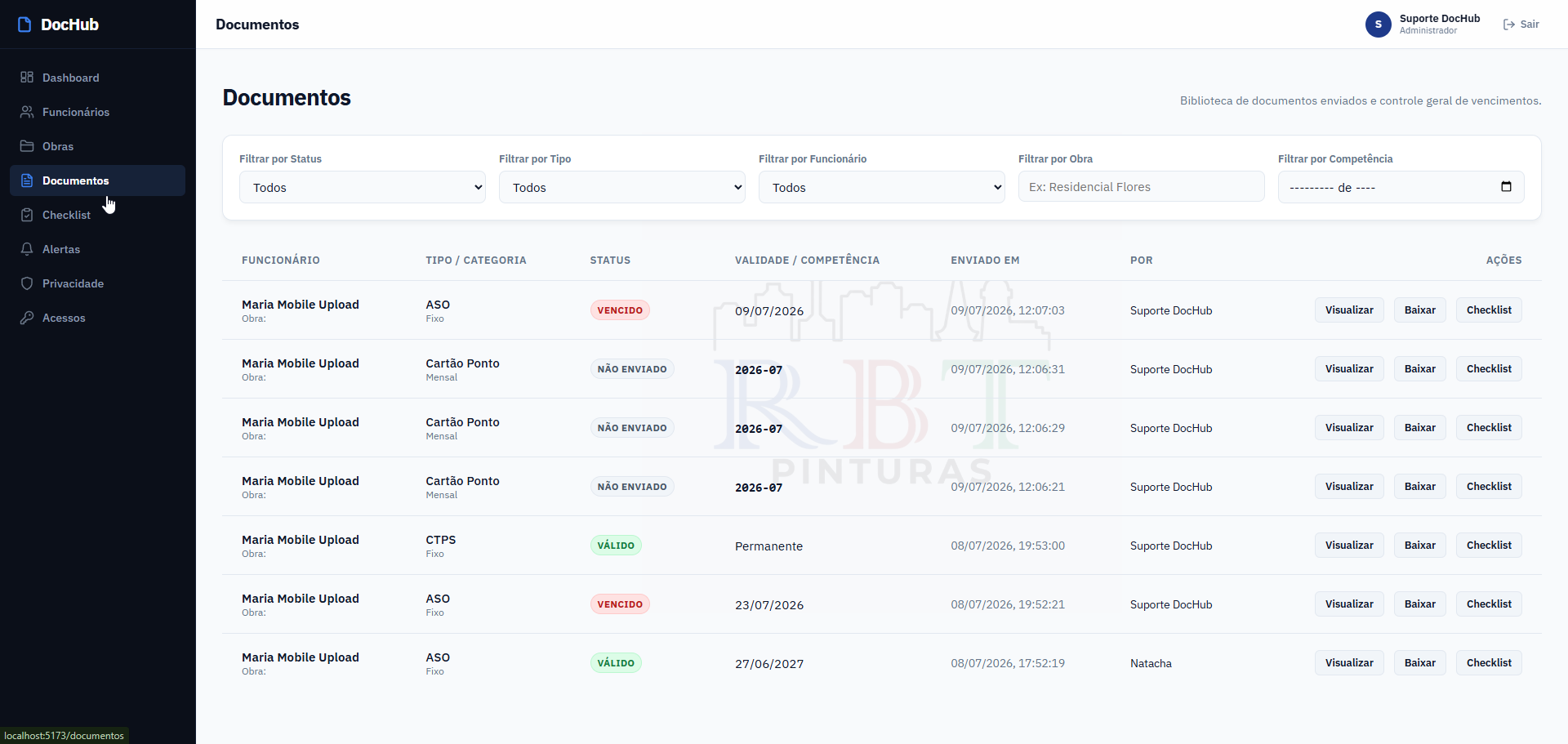The image size is (1568, 744).
Task: Click the Filtrar por Obra input field
Action: click(1142, 187)
